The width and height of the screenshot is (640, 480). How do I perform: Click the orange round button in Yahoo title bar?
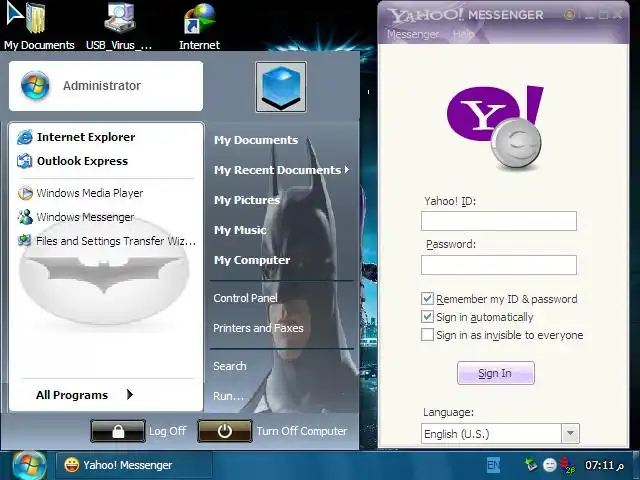[569, 15]
